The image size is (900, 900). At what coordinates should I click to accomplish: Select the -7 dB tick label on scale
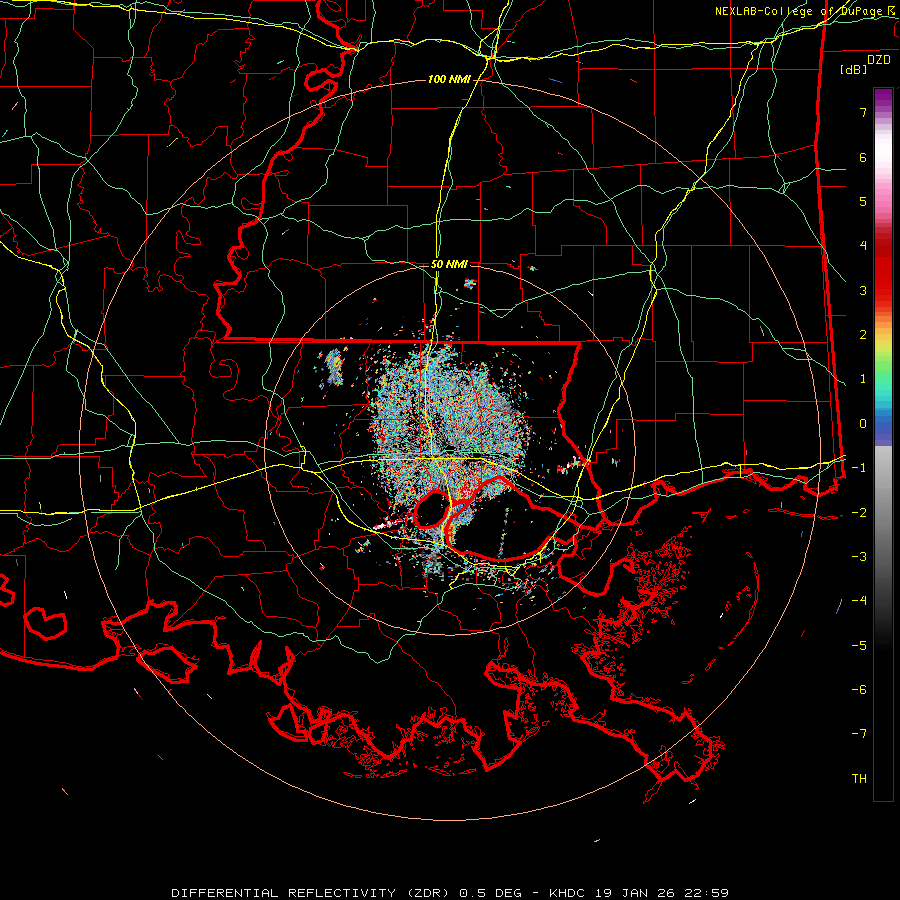pos(859,734)
